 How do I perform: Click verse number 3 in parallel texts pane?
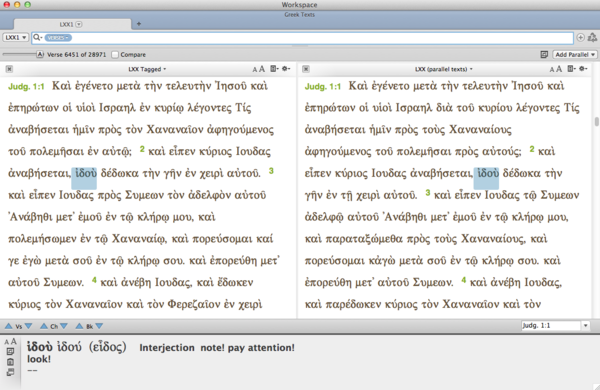tap(428, 193)
